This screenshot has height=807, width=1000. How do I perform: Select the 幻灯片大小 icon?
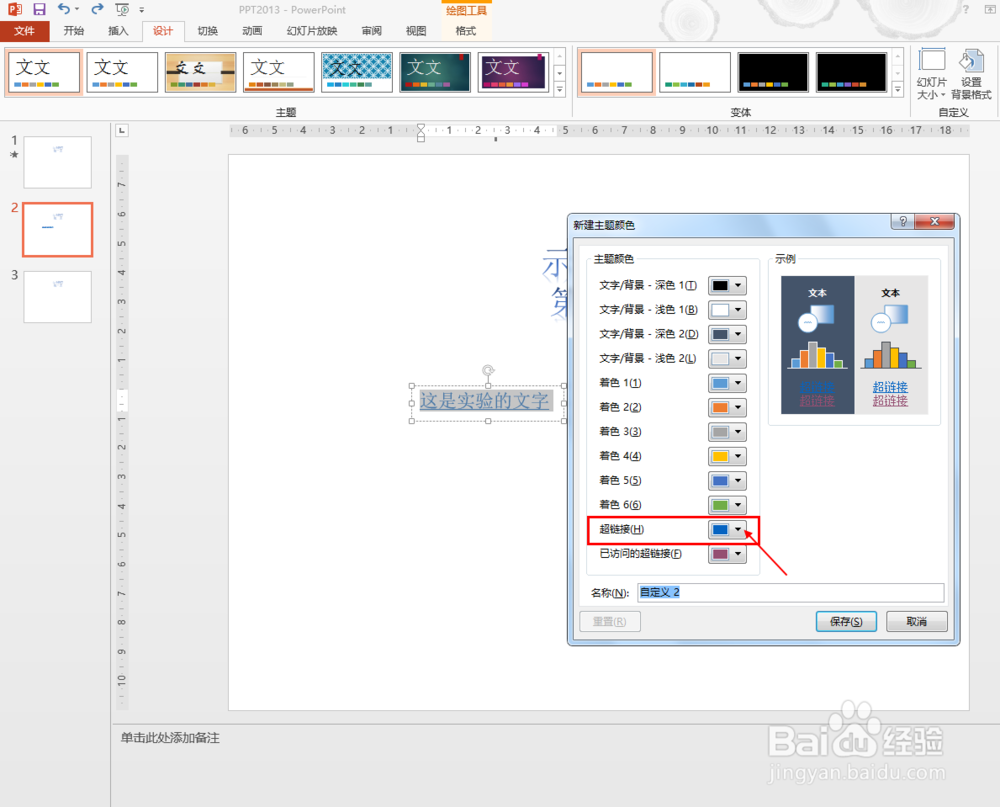coord(931,72)
